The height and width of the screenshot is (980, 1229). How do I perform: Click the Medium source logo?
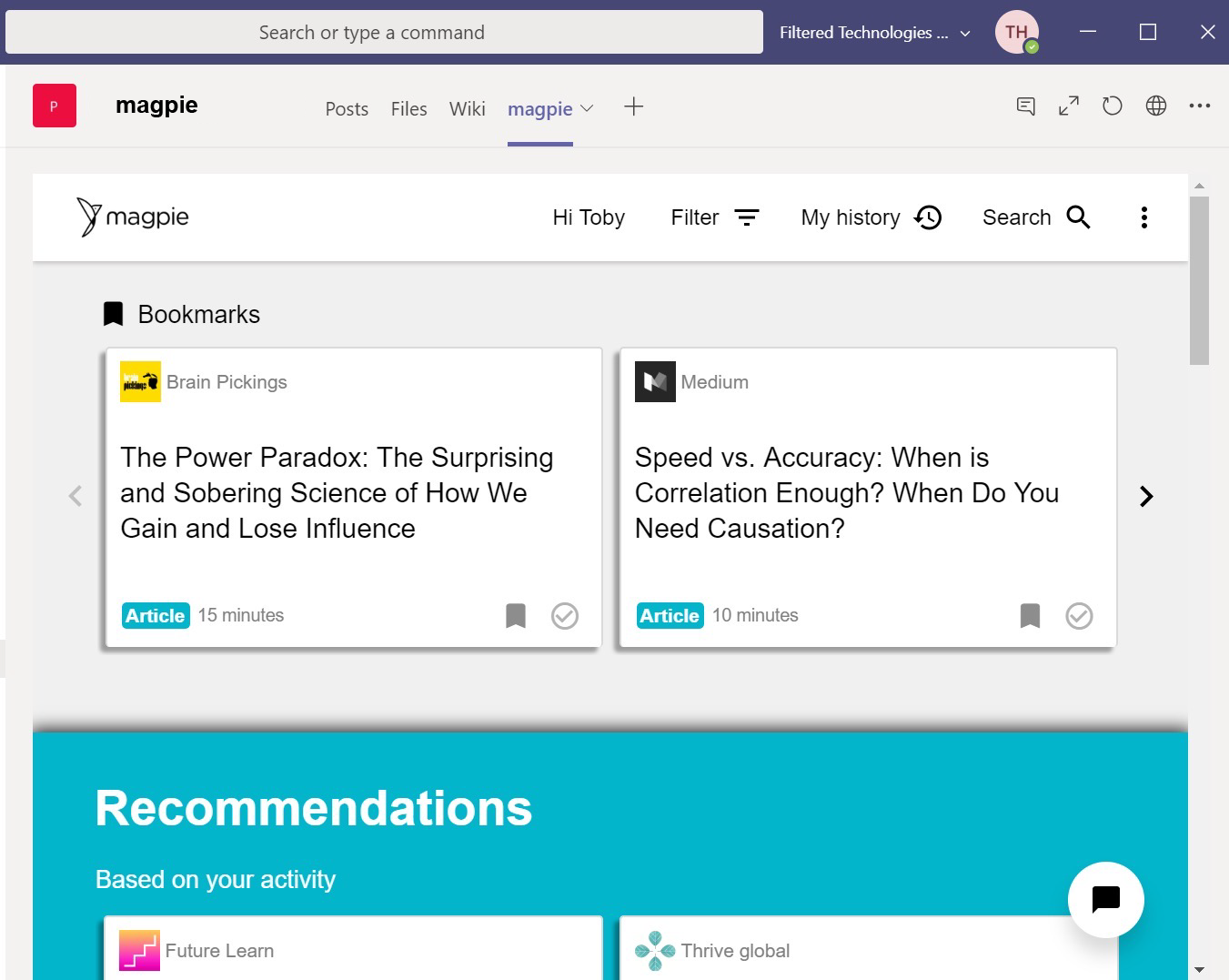tap(655, 382)
